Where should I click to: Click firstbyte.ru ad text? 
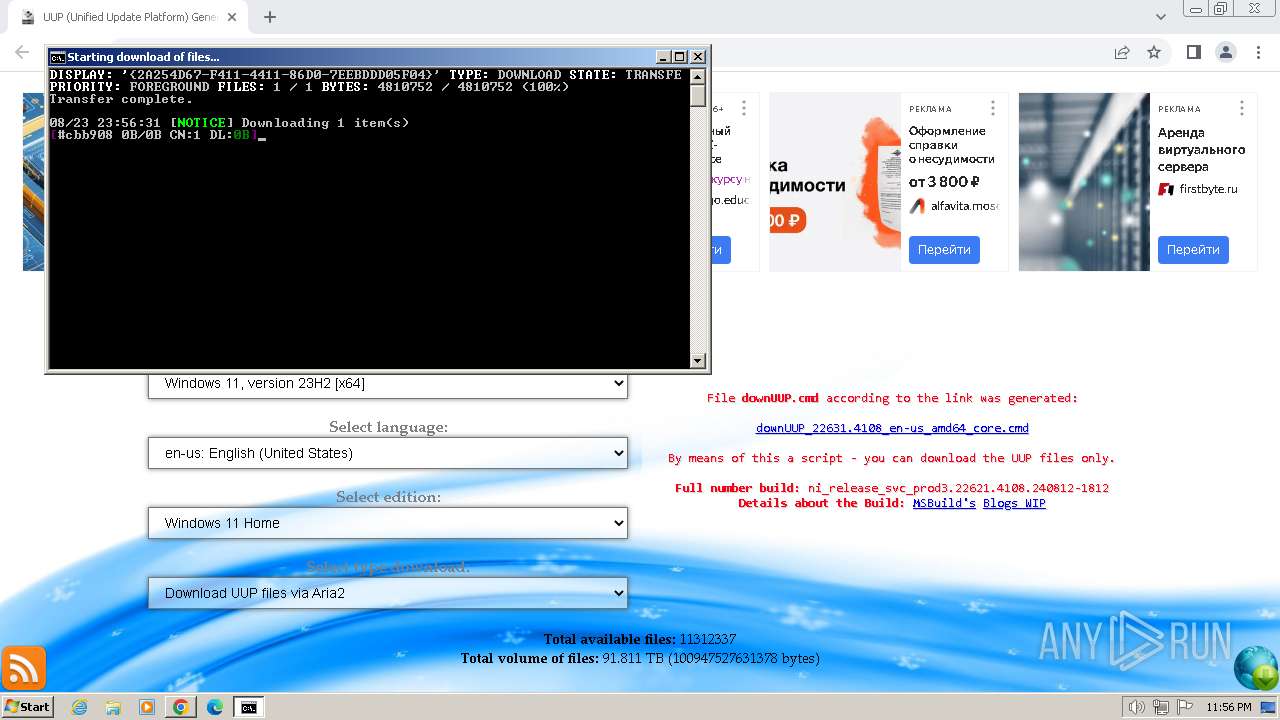coord(1208,189)
